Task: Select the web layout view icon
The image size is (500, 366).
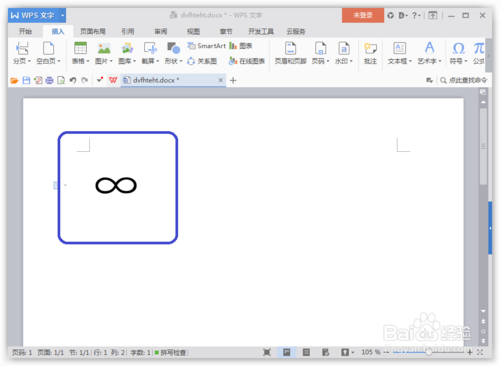Action: pyautogui.click(x=326, y=352)
